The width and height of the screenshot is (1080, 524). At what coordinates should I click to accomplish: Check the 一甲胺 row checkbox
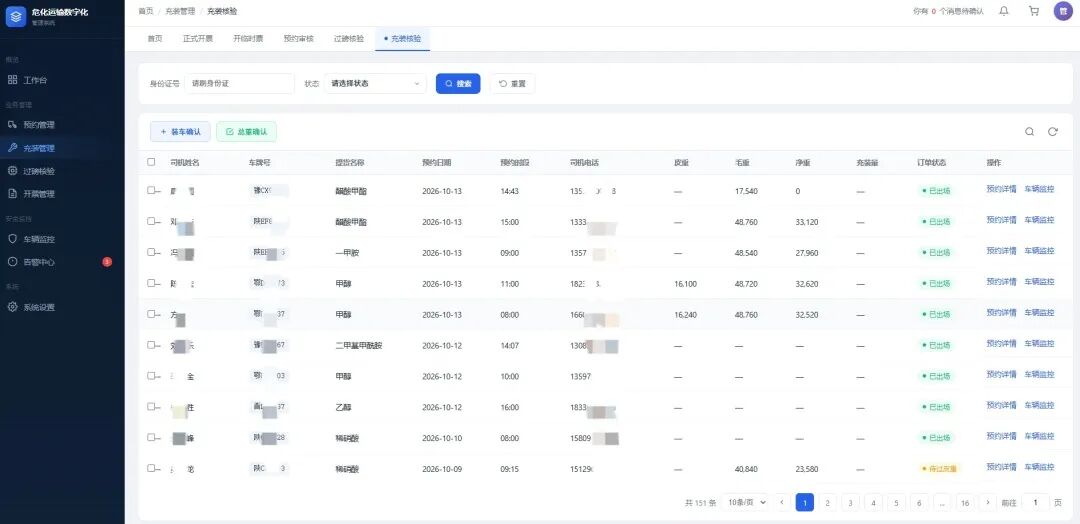(151, 252)
